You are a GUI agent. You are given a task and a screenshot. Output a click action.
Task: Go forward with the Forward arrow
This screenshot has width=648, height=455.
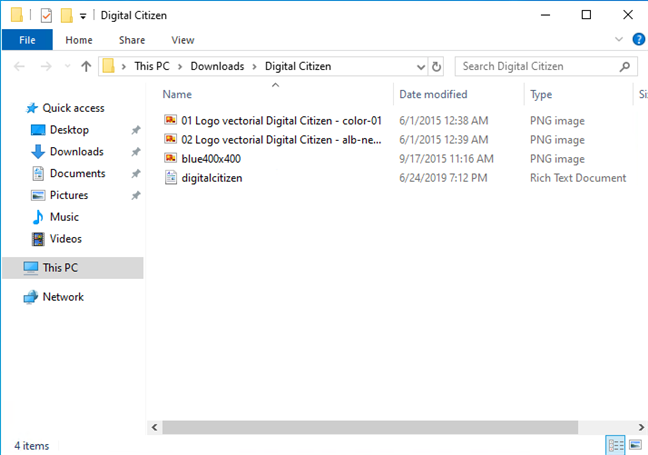coord(46,66)
